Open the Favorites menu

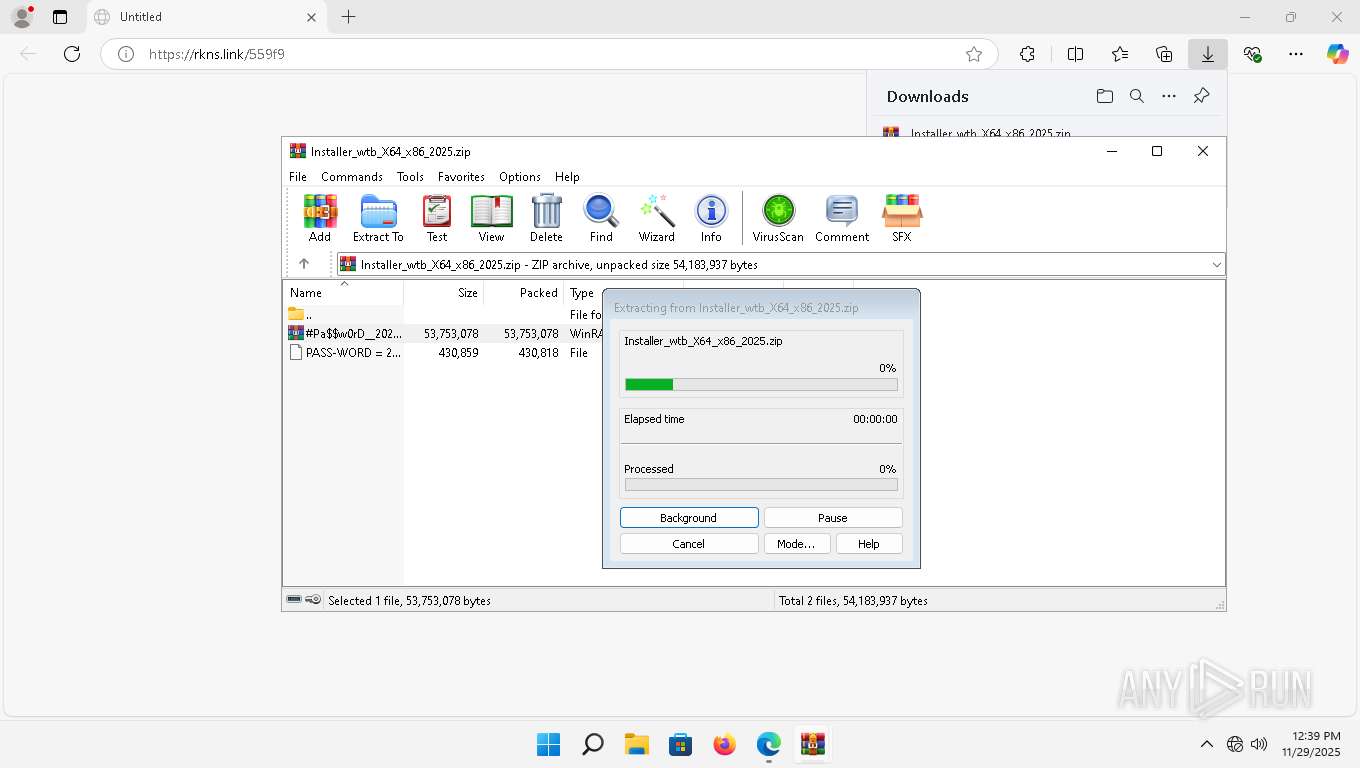pyautogui.click(x=461, y=176)
